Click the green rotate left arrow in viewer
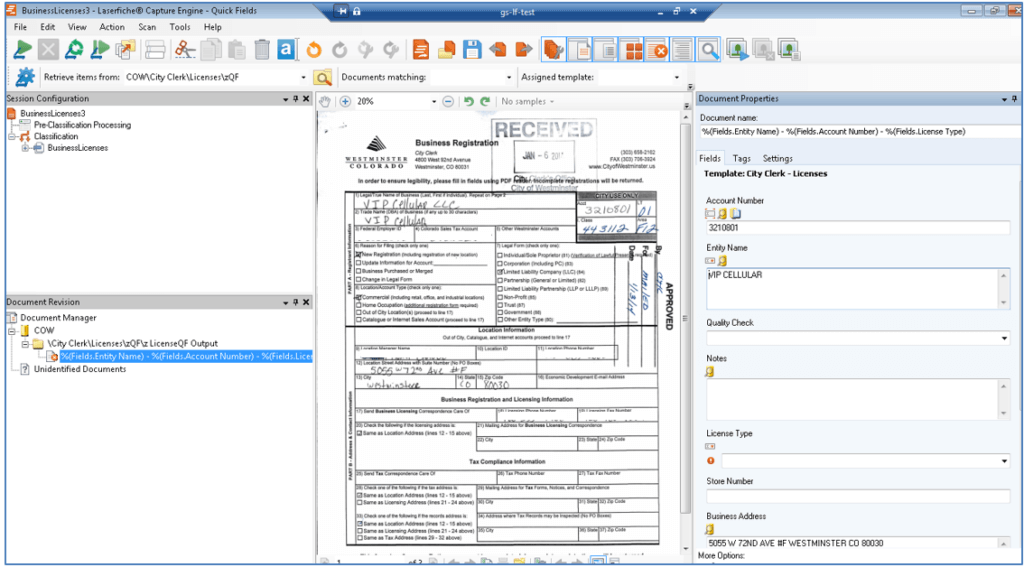The height and width of the screenshot is (567, 1024). (467, 101)
